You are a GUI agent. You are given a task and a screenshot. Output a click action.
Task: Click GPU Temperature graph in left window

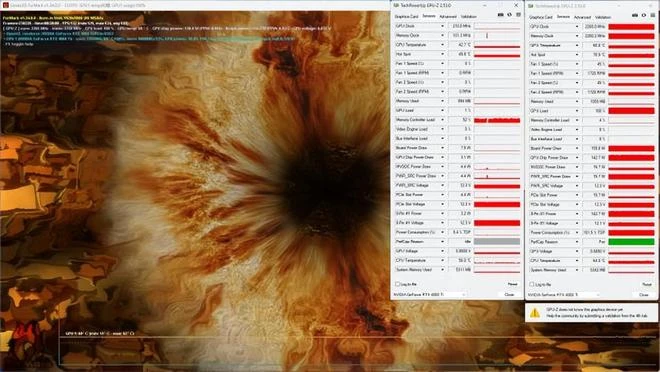pyautogui.click(x=497, y=45)
